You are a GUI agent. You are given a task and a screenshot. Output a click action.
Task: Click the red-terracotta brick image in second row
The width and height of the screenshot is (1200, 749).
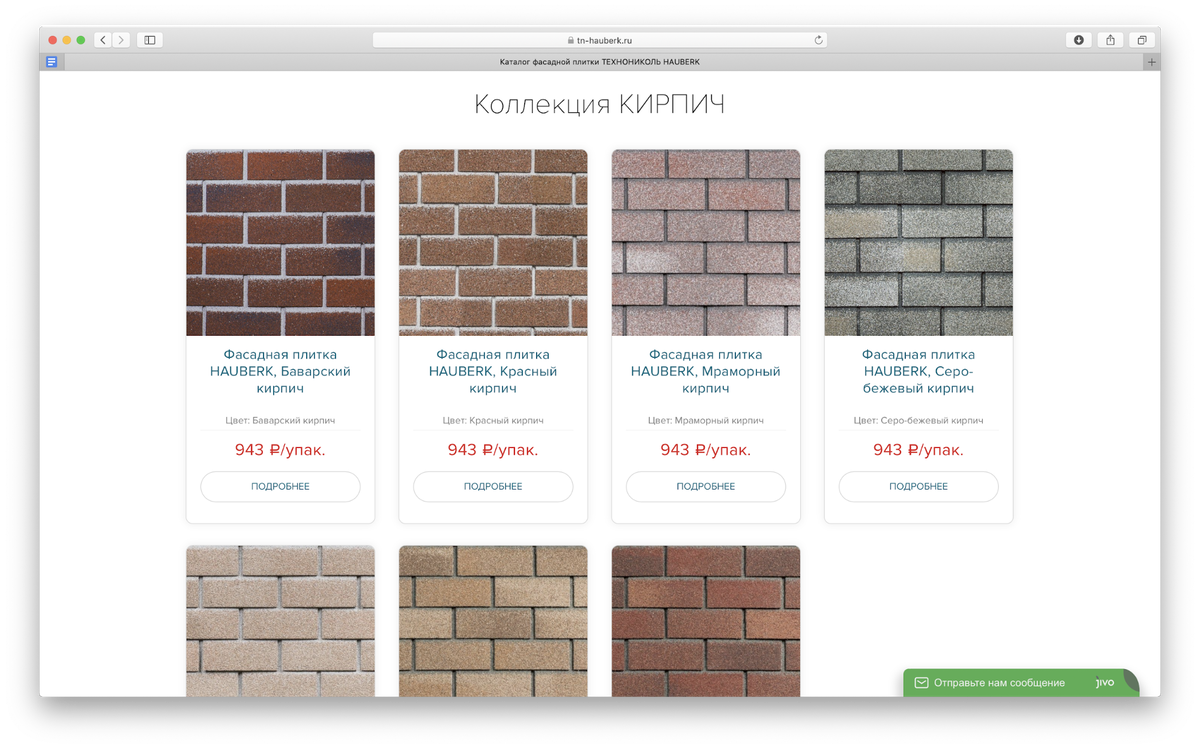pos(706,621)
